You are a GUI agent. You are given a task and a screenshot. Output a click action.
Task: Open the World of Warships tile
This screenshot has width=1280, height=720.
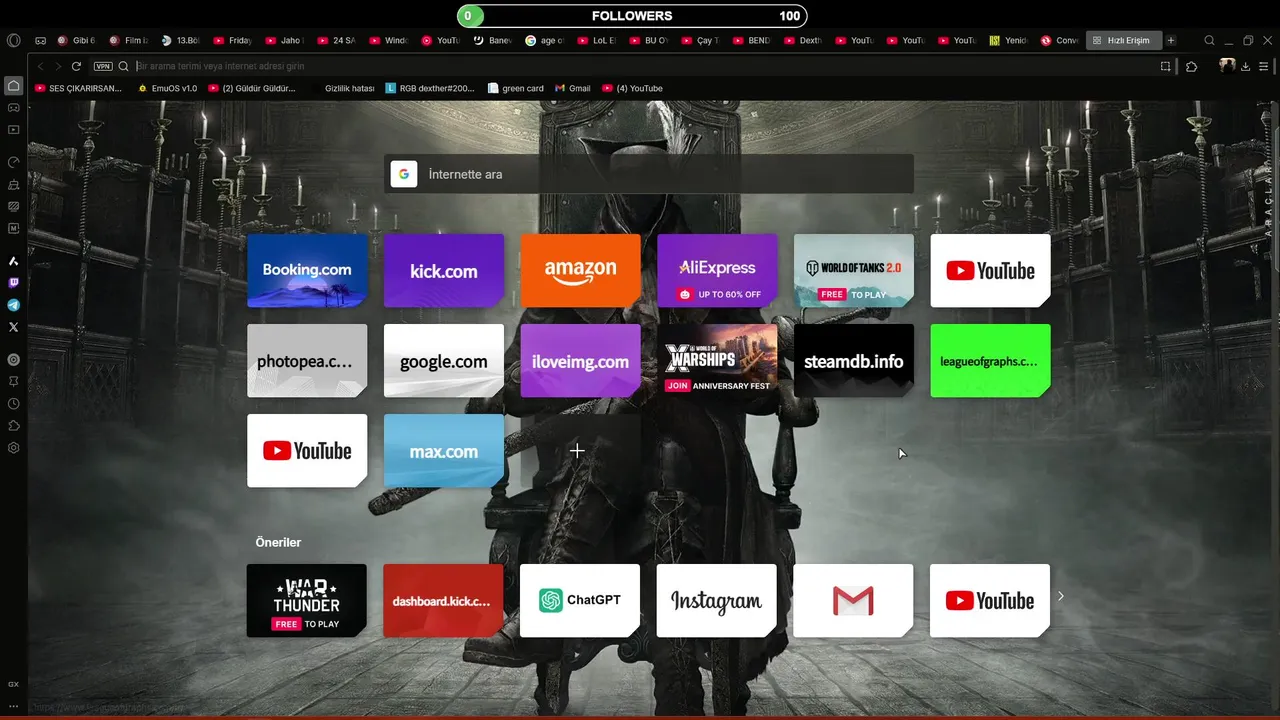pos(717,360)
